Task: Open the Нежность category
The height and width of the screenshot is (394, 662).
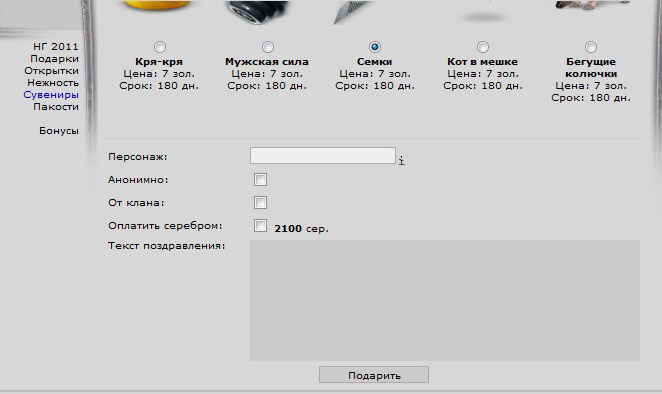Action: point(53,83)
